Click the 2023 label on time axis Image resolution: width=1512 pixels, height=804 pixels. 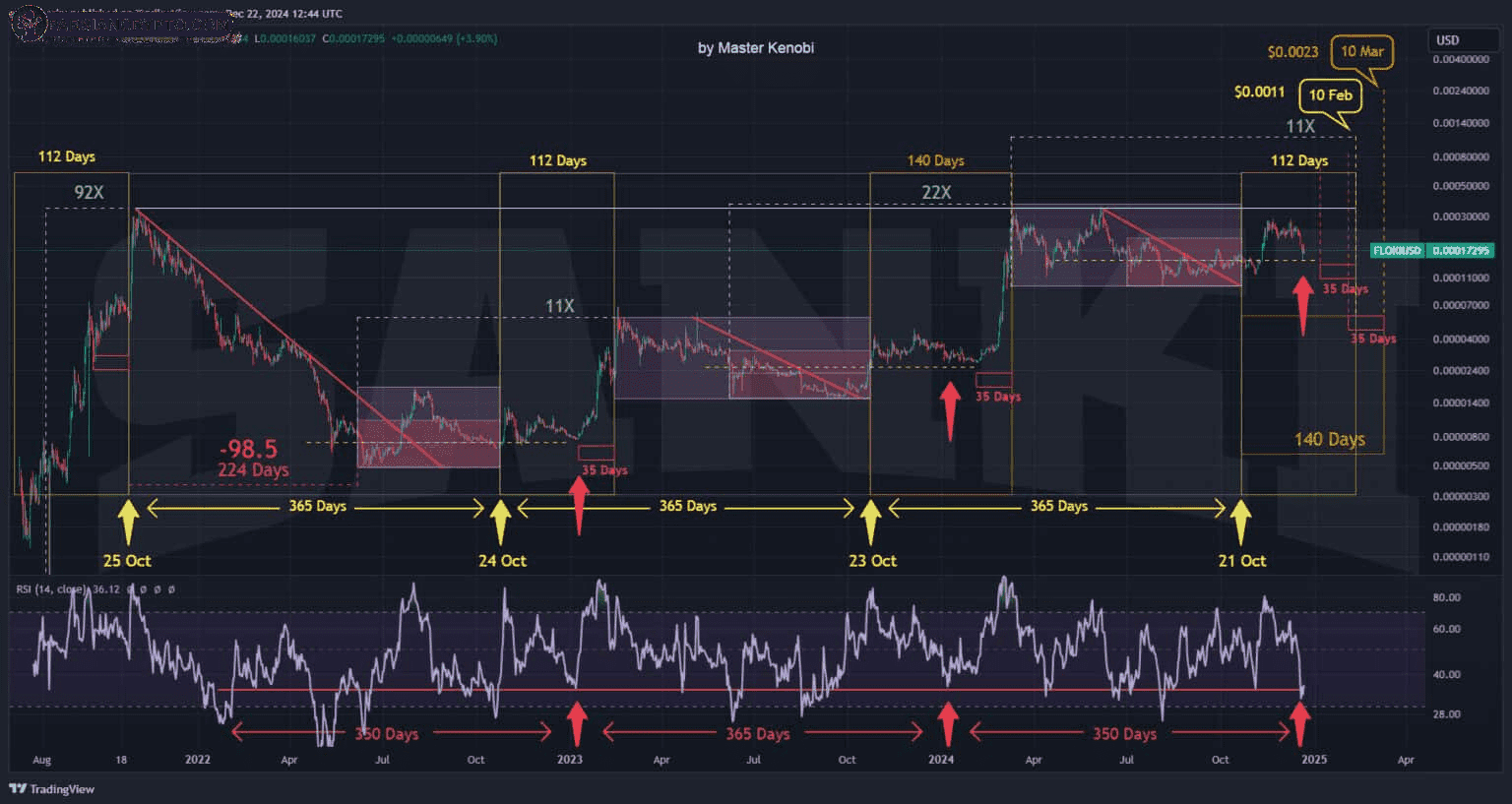click(570, 760)
